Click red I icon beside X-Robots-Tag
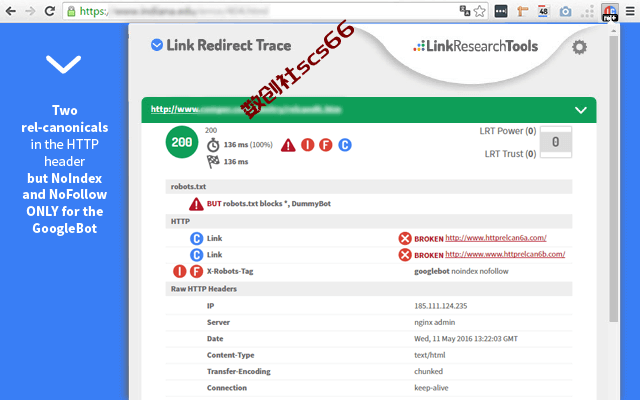 pyautogui.click(x=180, y=271)
